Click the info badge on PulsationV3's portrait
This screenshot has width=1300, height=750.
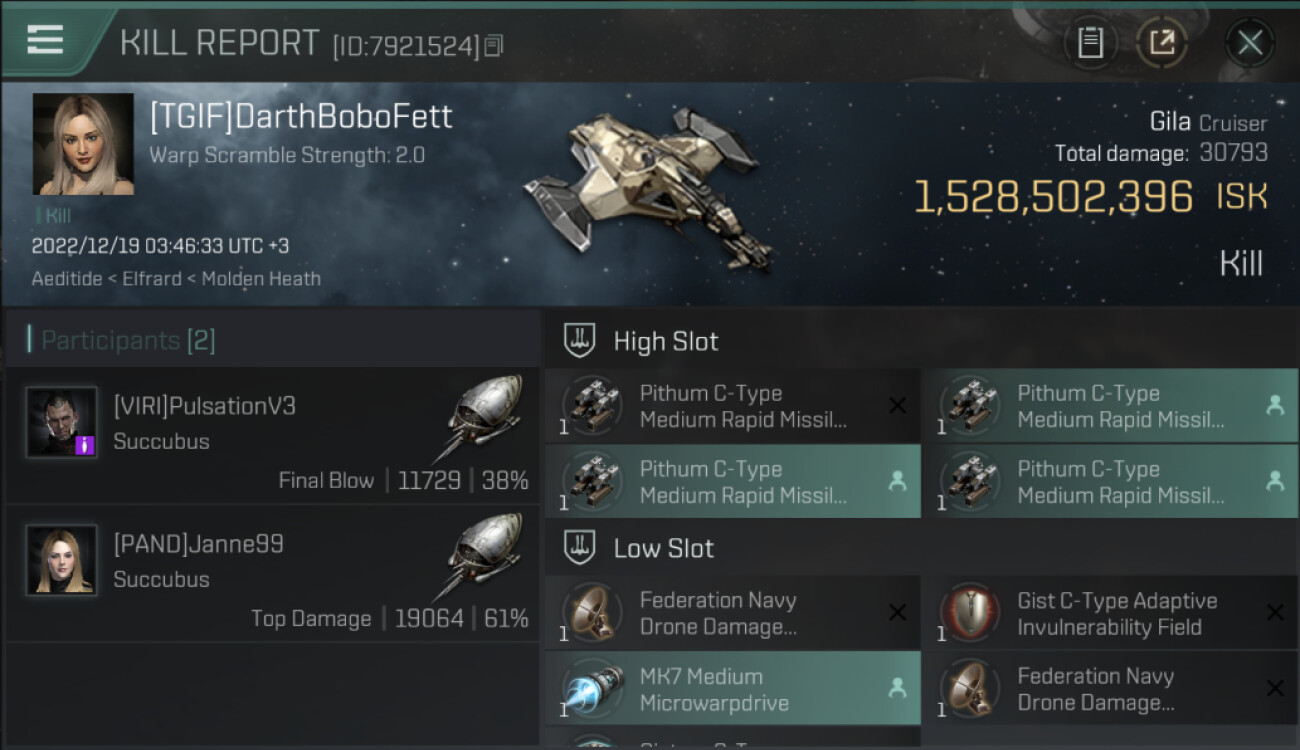tap(85, 445)
